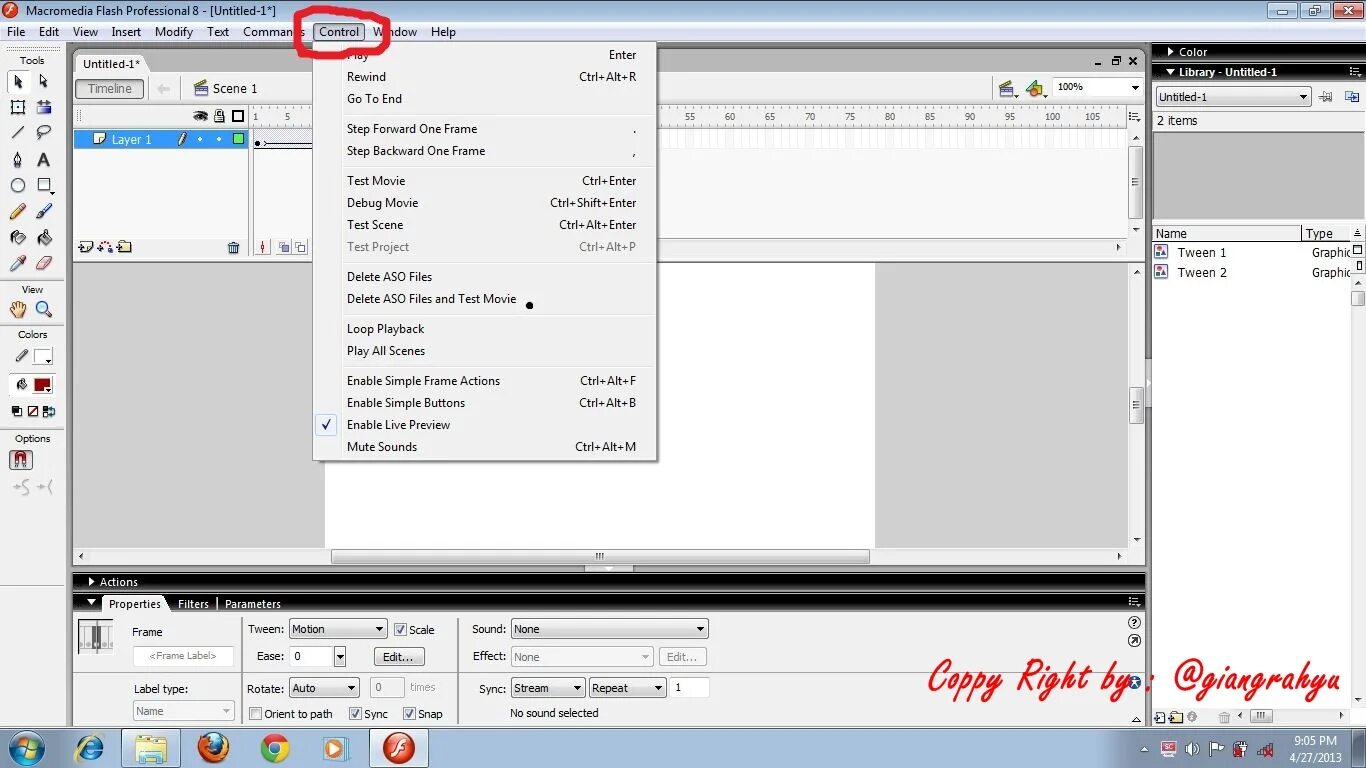The height and width of the screenshot is (768, 1366).
Task: Select the Oval tool
Action: pyautogui.click(x=18, y=185)
